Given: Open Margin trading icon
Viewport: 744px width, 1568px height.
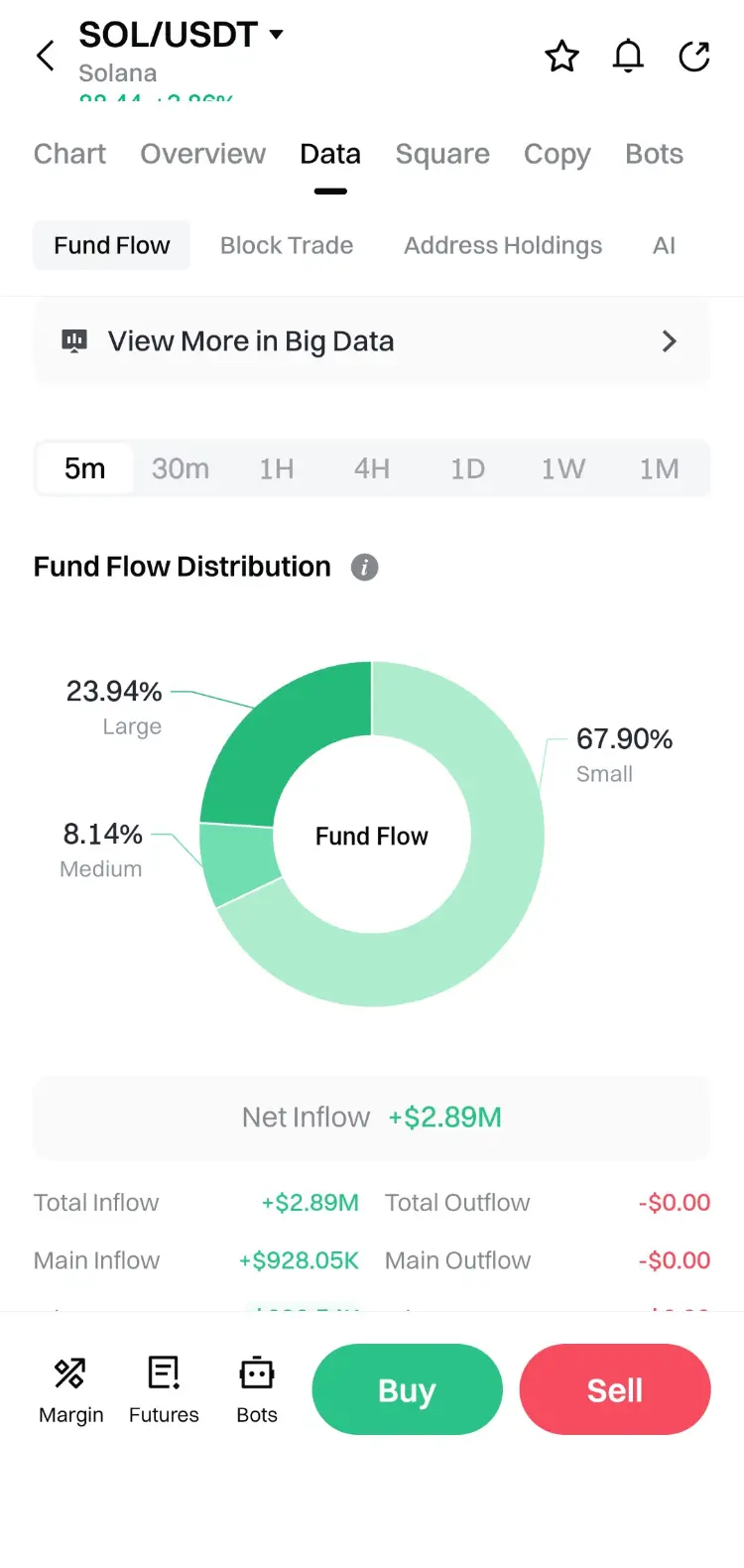Looking at the screenshot, I should click(x=70, y=1373).
